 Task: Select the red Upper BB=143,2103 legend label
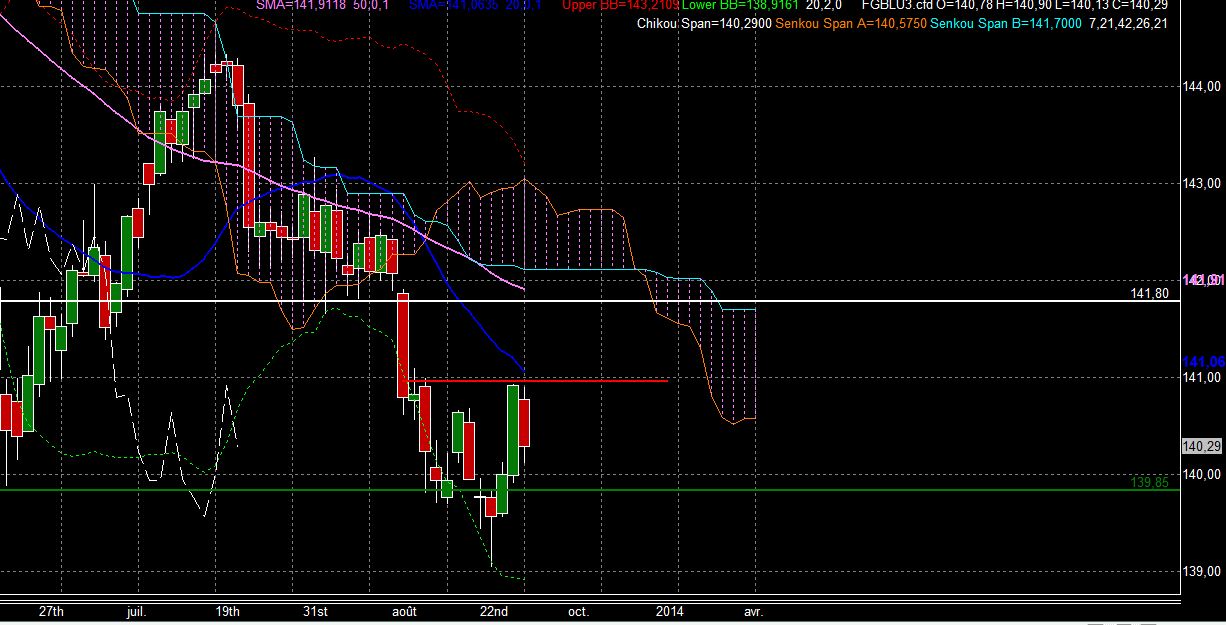[x=620, y=5]
